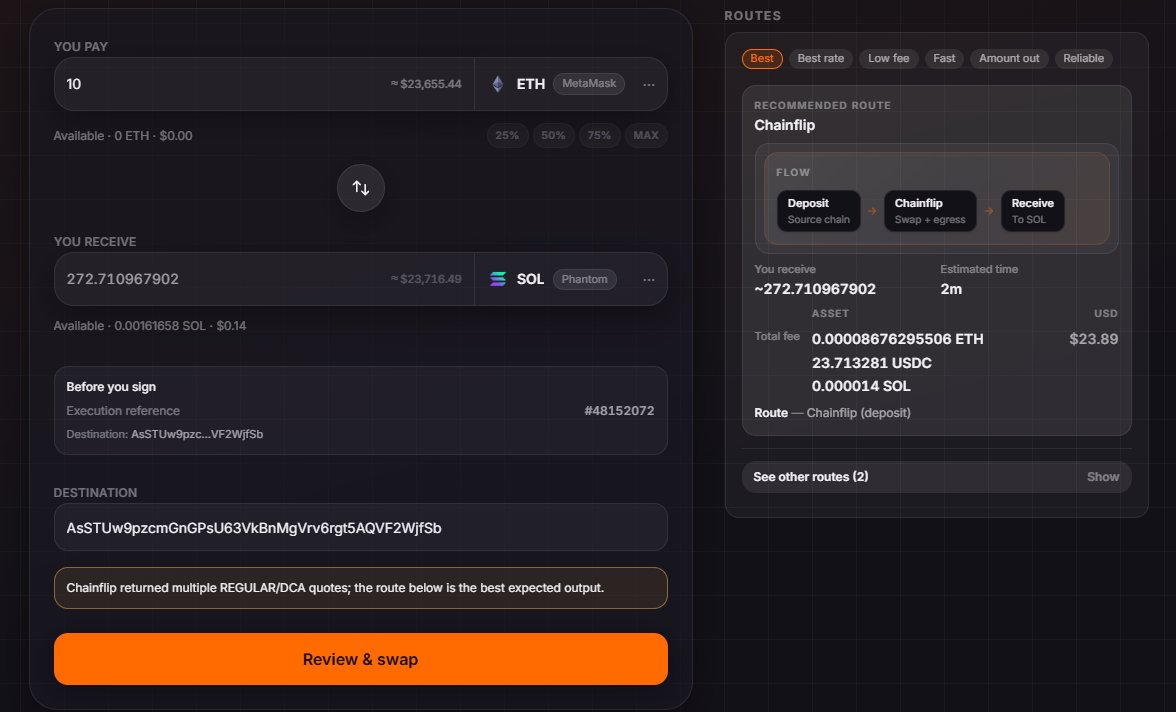Click the Review & swap button
Screen dimensions: 1176x712
[x=361, y=659]
